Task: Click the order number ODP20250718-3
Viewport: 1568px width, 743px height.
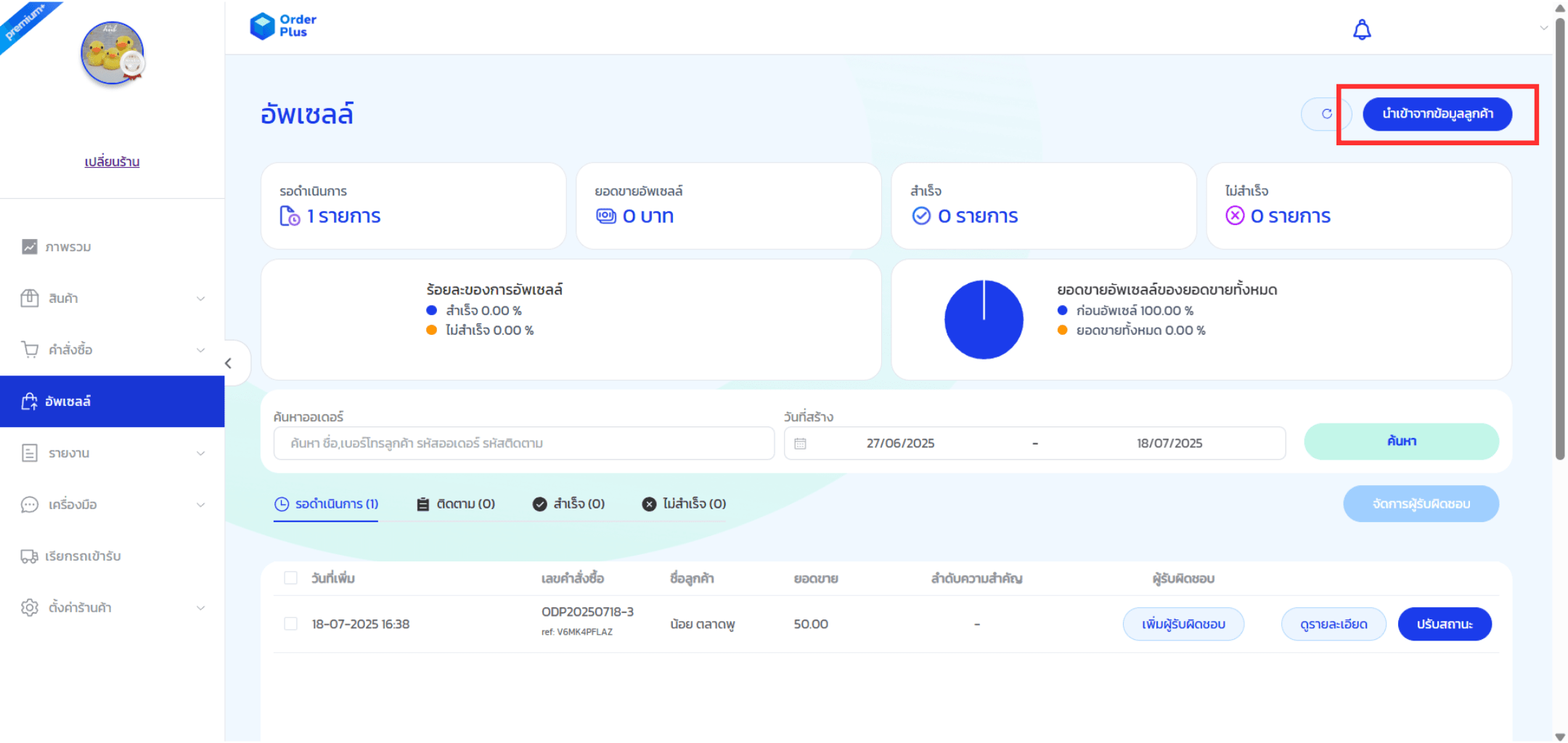Action: tap(587, 612)
